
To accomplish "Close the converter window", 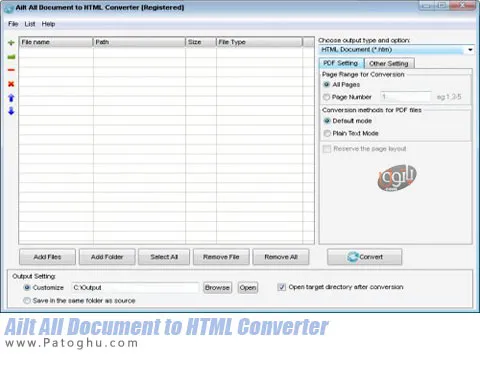I will tap(463, 6).
